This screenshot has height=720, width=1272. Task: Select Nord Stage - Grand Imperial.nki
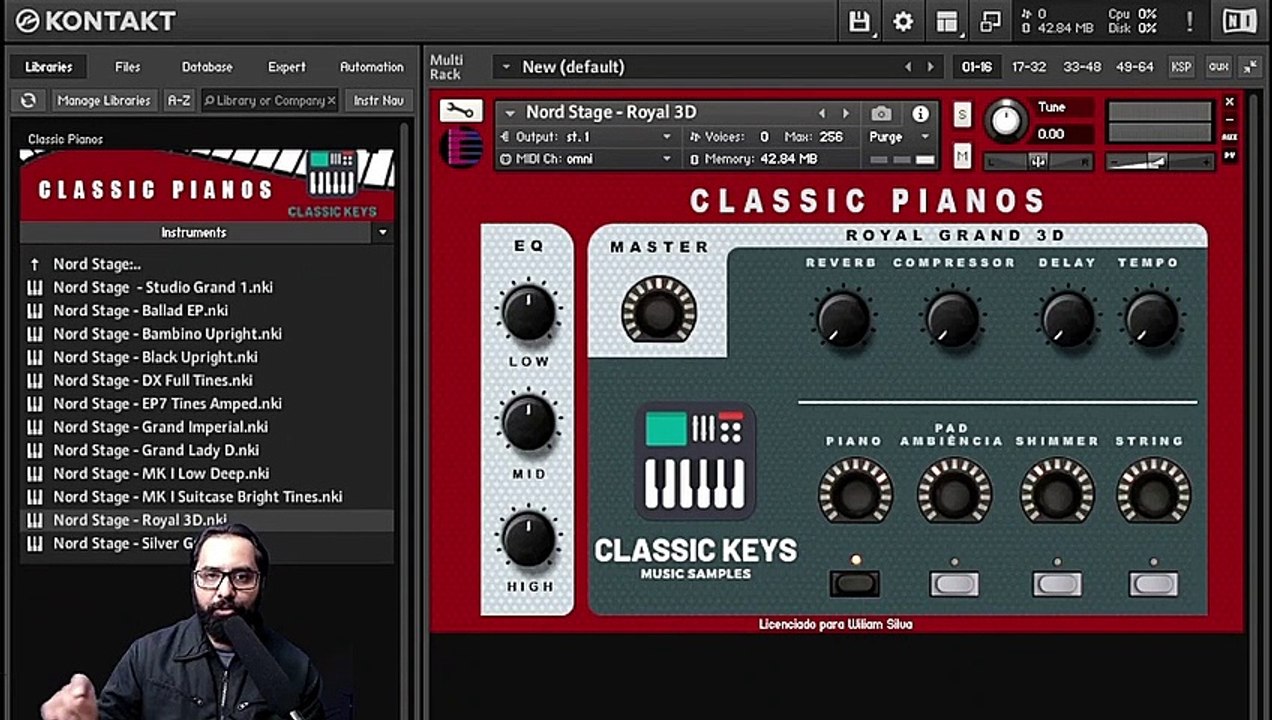pos(206,427)
